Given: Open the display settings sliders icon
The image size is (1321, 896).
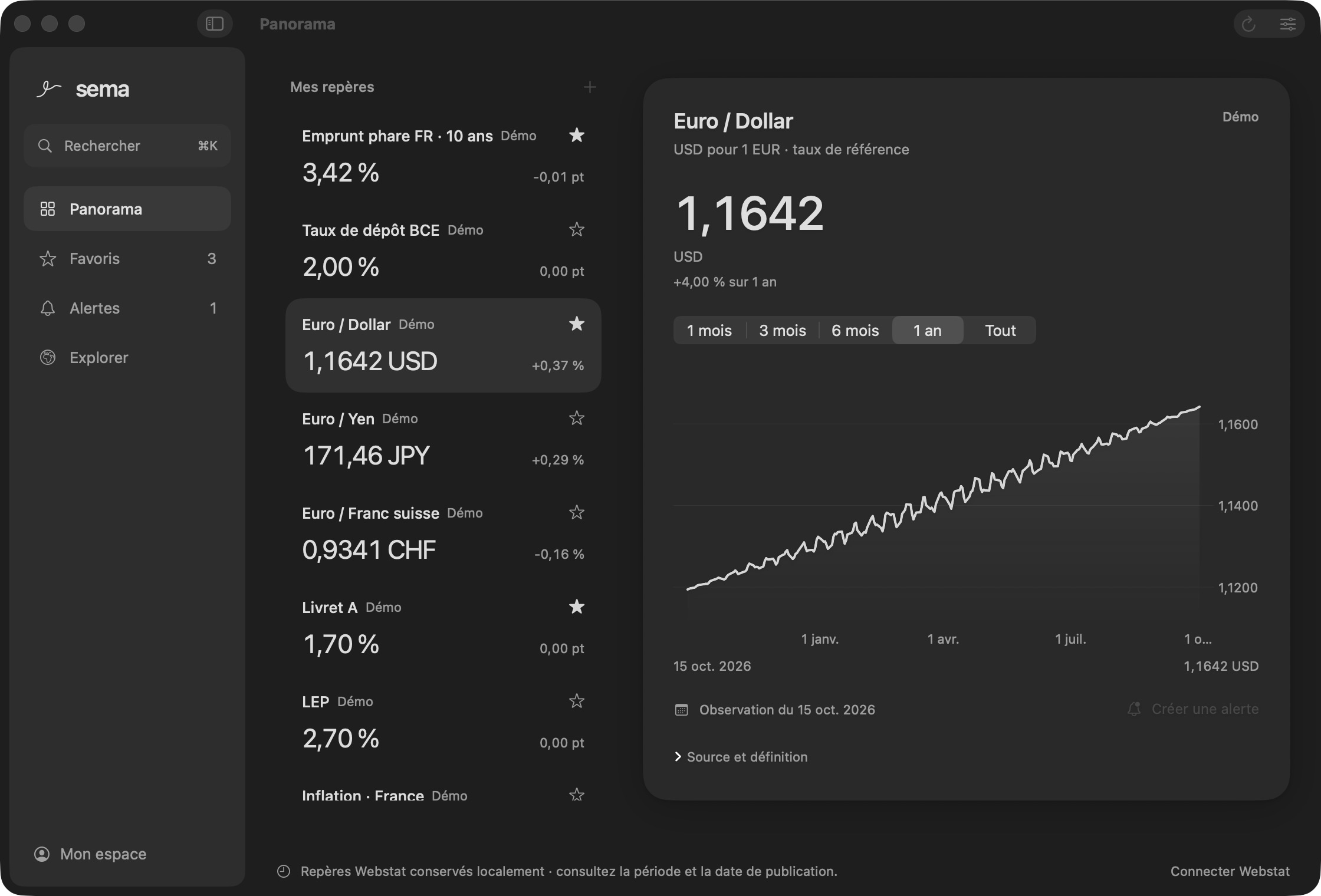Looking at the screenshot, I should click(1288, 24).
